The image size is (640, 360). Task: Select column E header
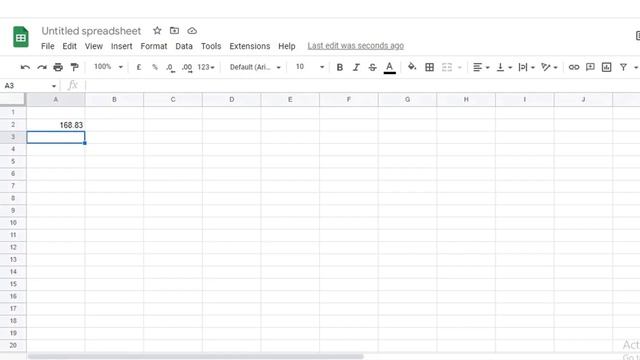(x=290, y=100)
